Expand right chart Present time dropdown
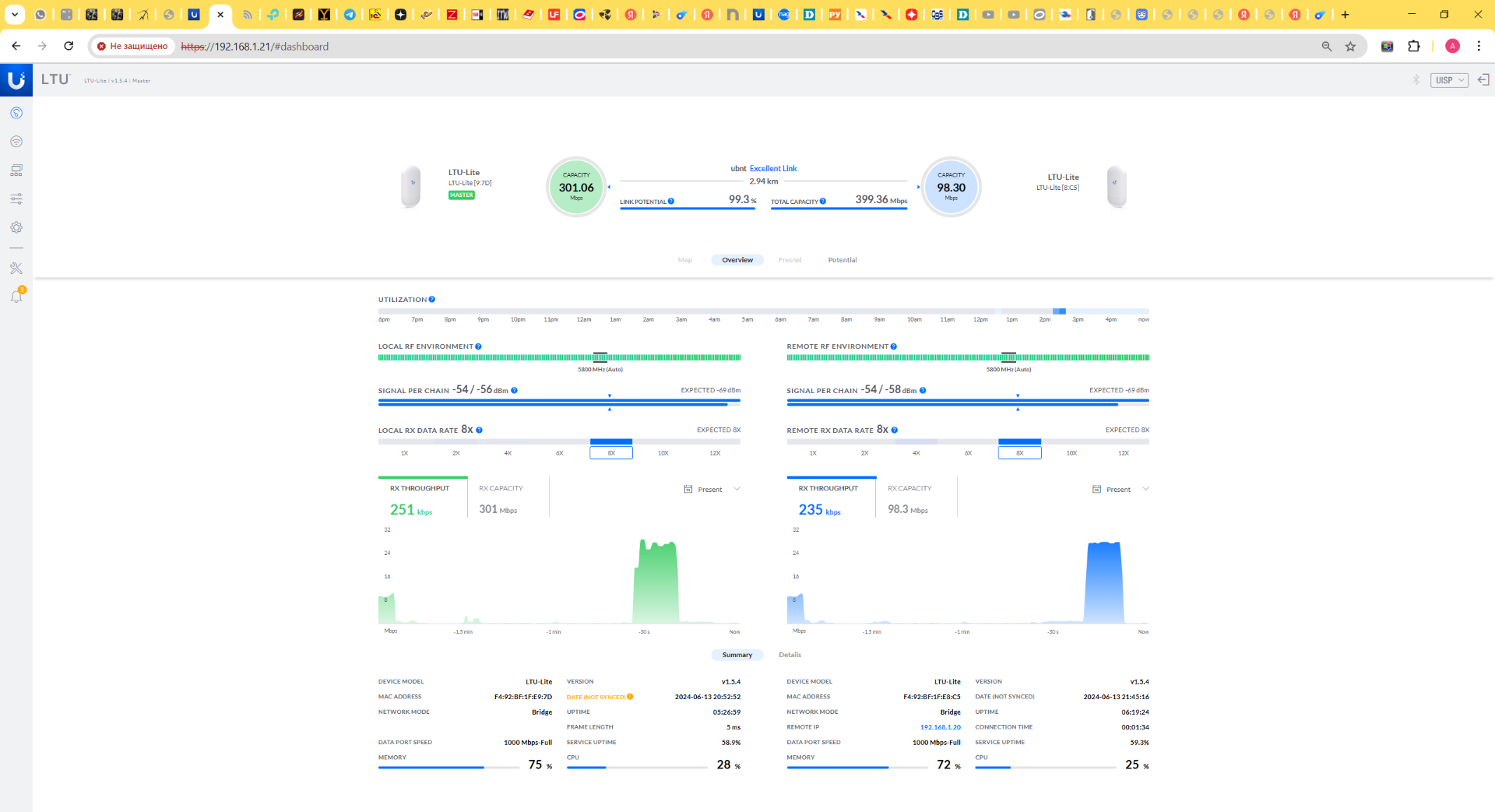 click(1145, 490)
